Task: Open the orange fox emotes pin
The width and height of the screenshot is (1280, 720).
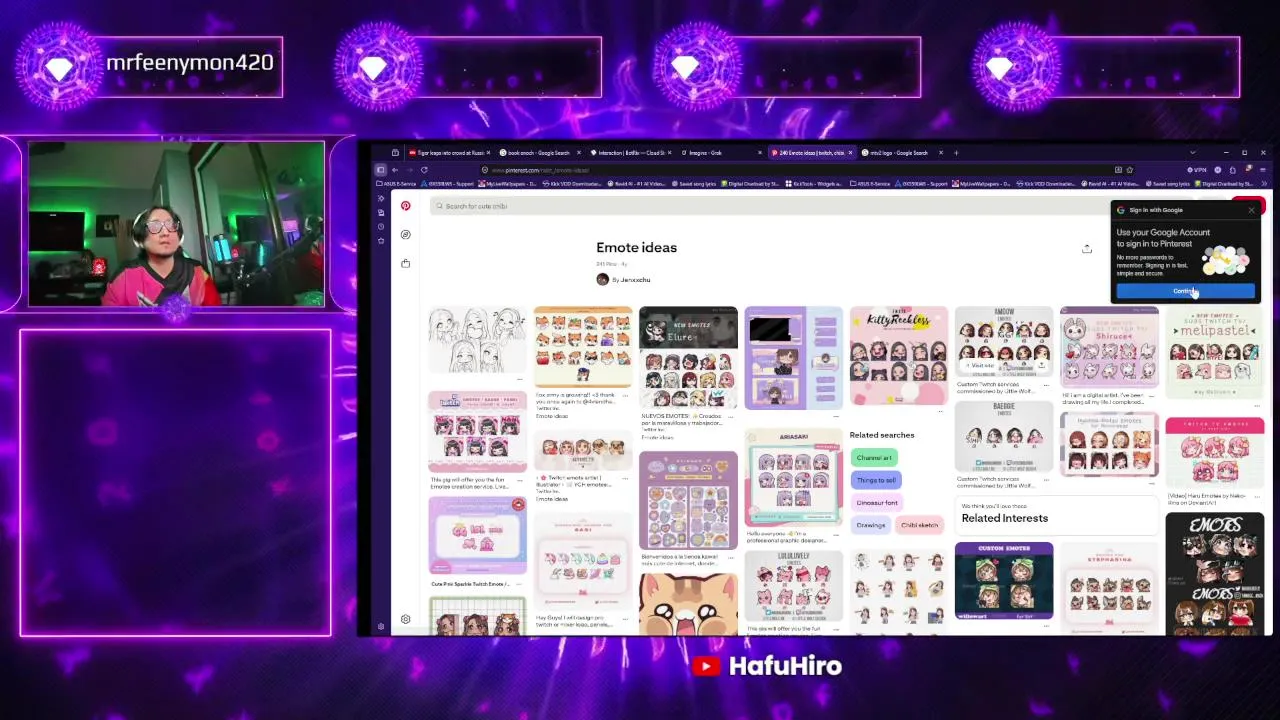Action: 583,347
